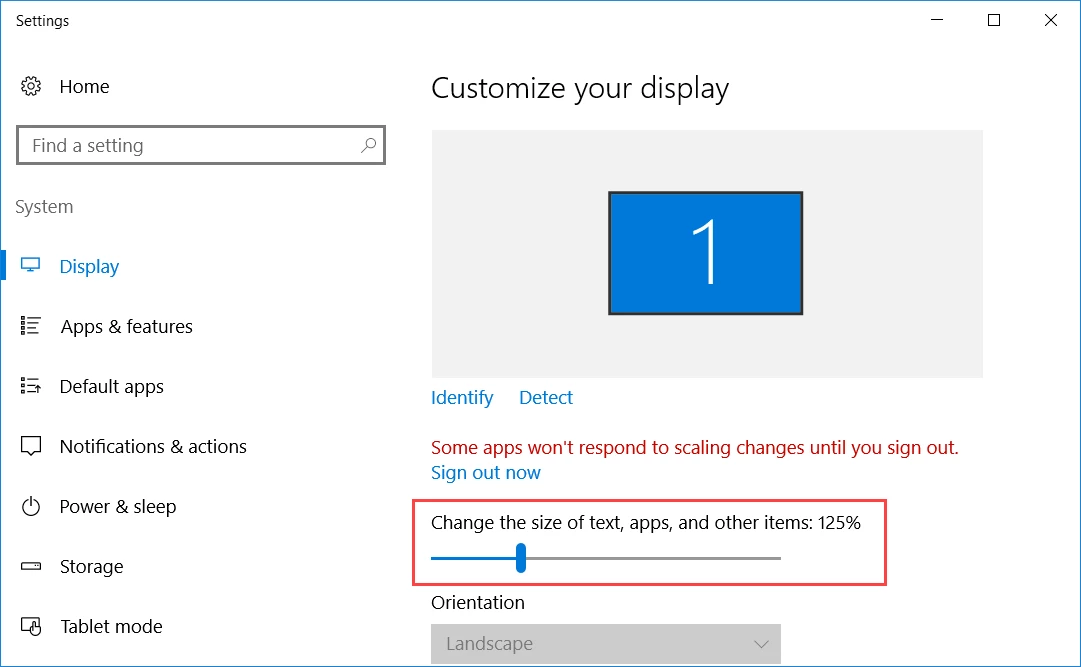
Task: Go to Default apps settings
Action: (112, 386)
